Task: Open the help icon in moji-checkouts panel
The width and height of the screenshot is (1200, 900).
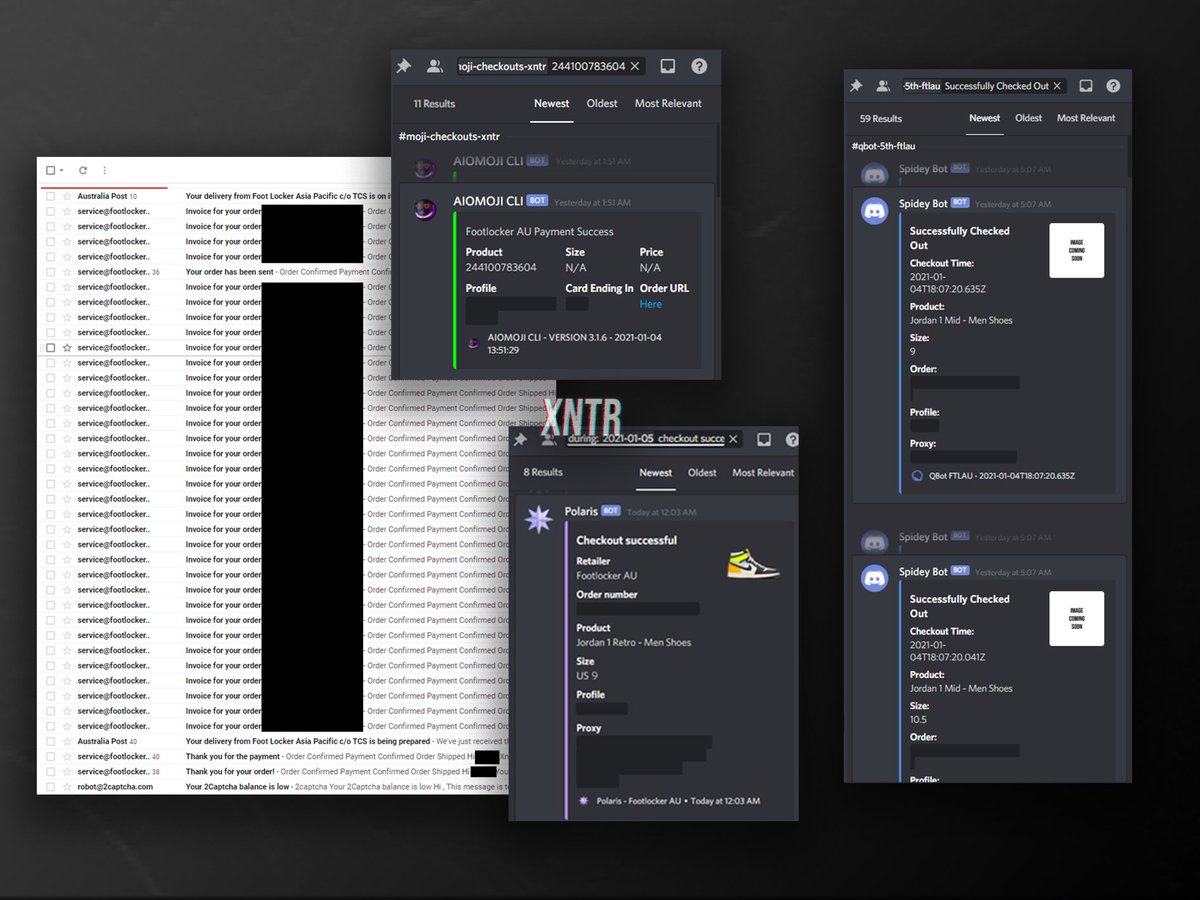Action: tap(699, 66)
